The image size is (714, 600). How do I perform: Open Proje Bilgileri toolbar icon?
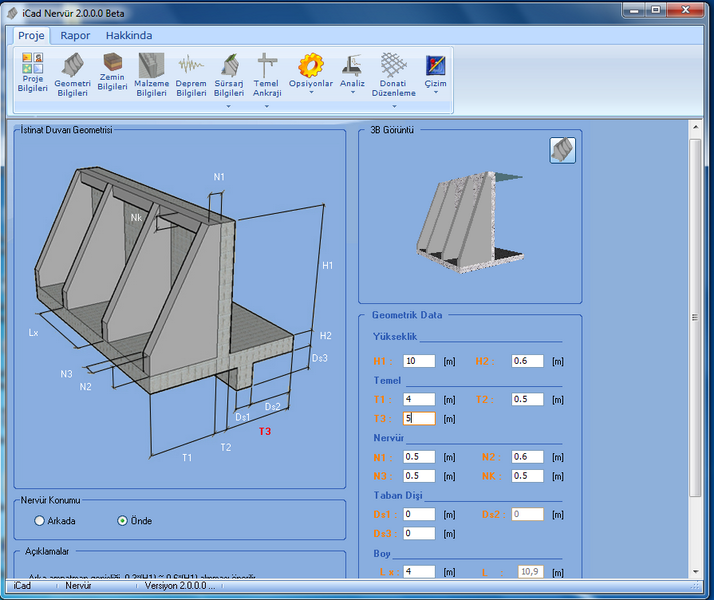coord(32,72)
